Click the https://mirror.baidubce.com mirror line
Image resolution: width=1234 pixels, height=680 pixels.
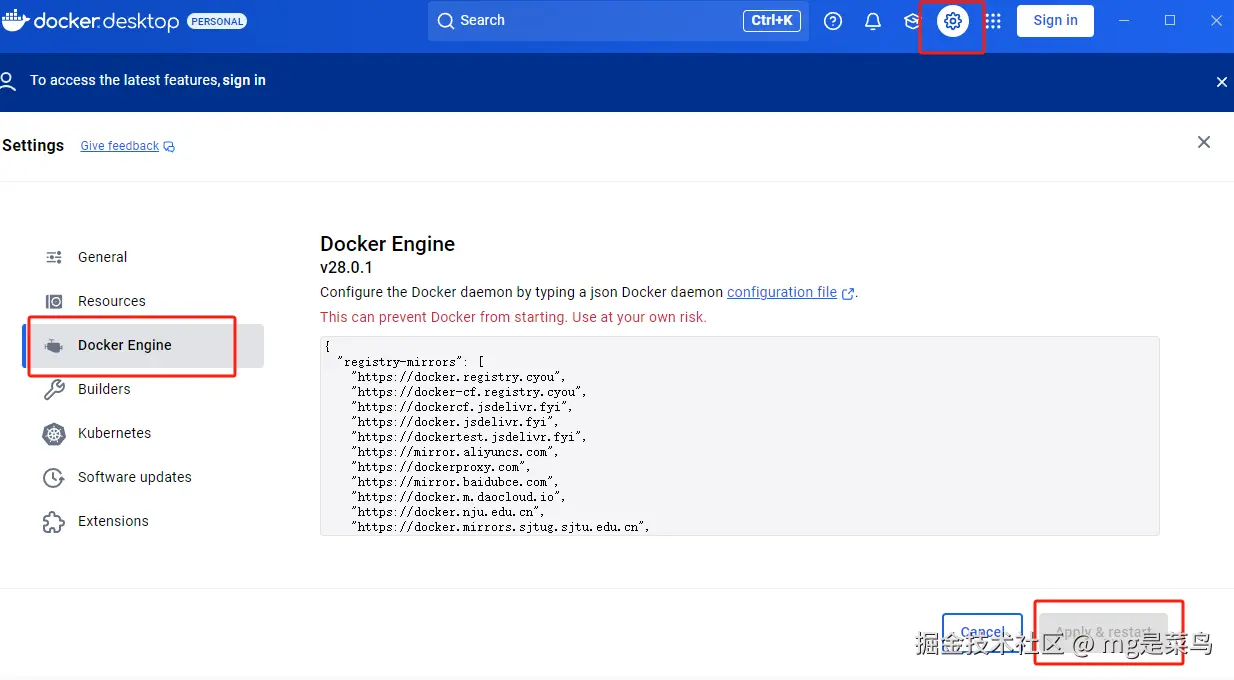tap(457, 482)
